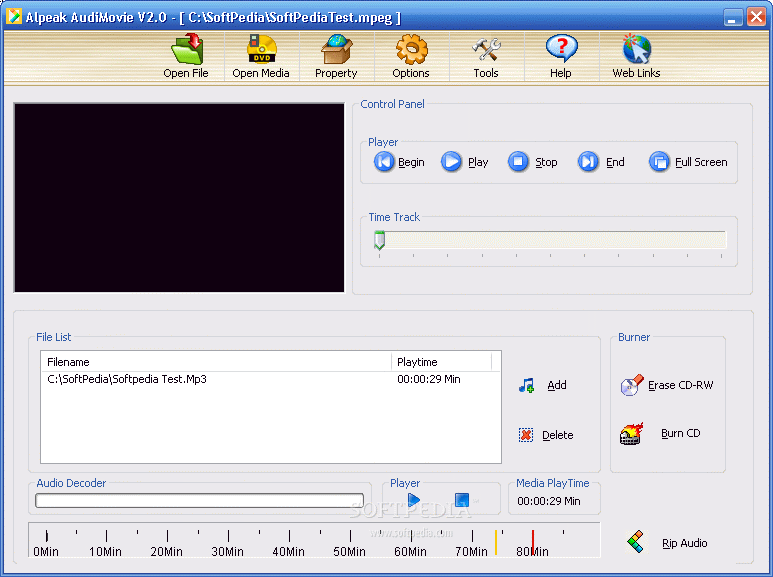The image size is (773, 577).
Task: Click the Rip Audio icon
Action: [x=635, y=541]
